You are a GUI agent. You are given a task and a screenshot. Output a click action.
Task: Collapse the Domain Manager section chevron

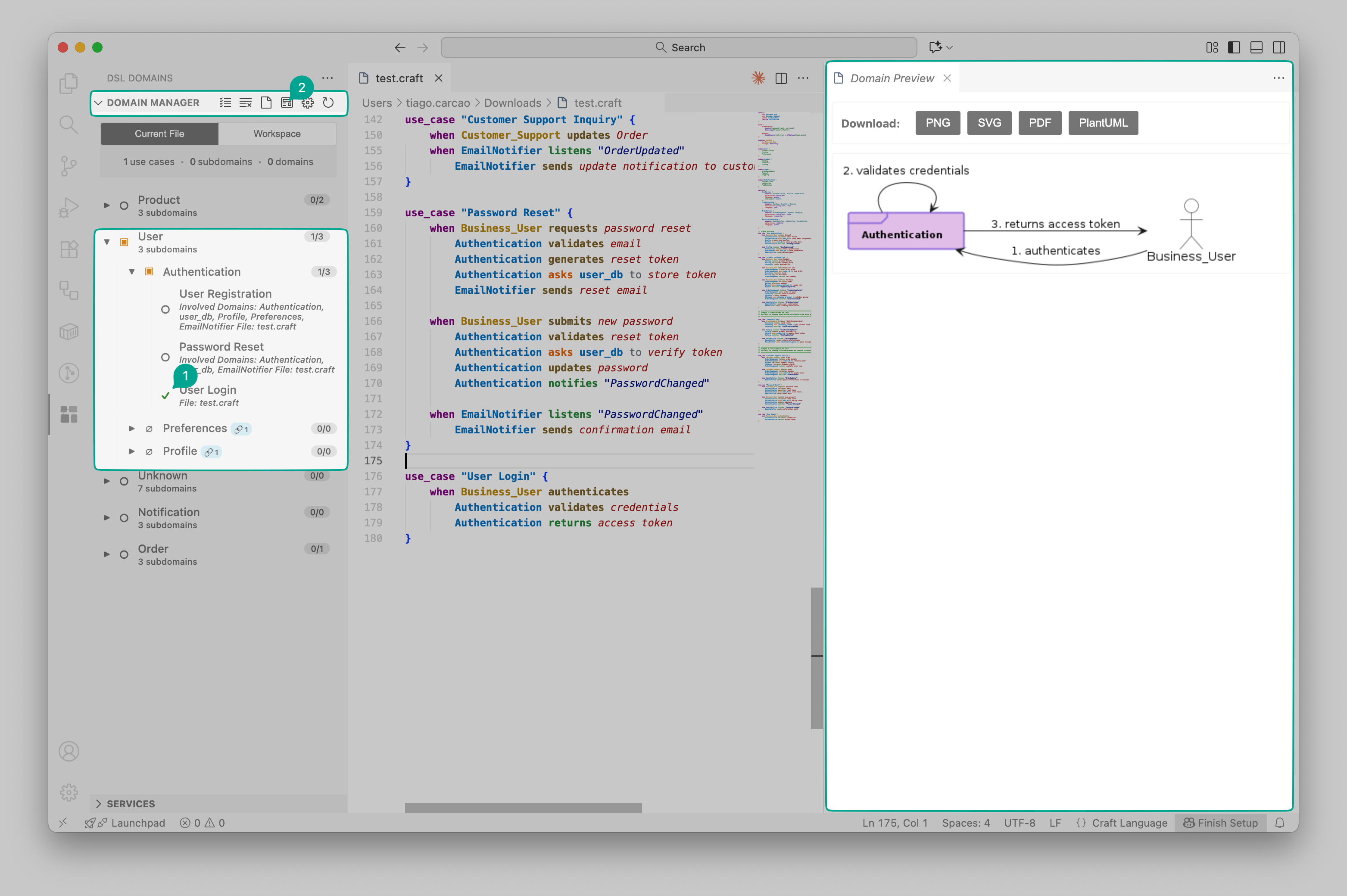(x=98, y=103)
